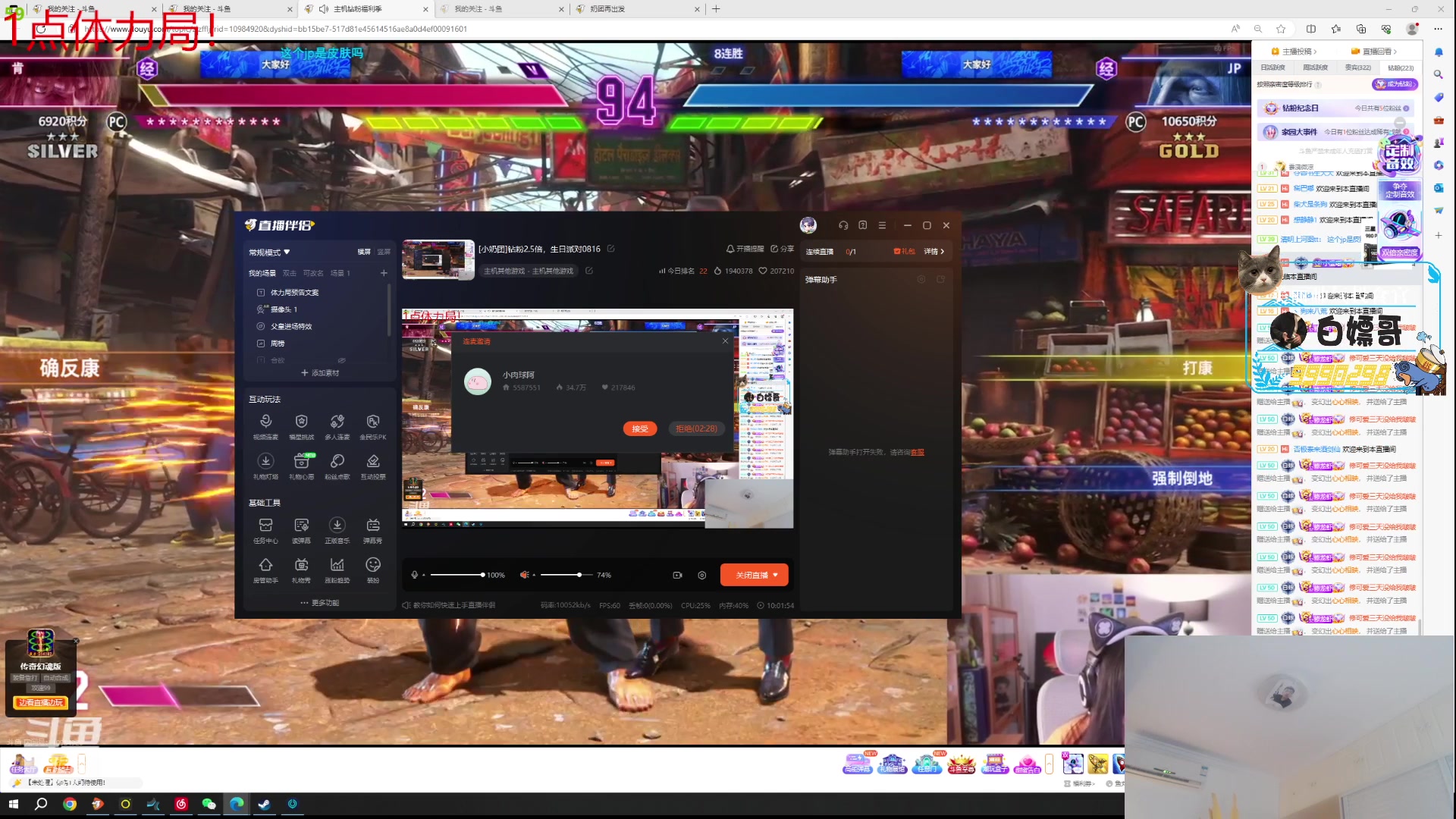Toggle visibility of the dimmed source
The image size is (1456, 819).
341,360
